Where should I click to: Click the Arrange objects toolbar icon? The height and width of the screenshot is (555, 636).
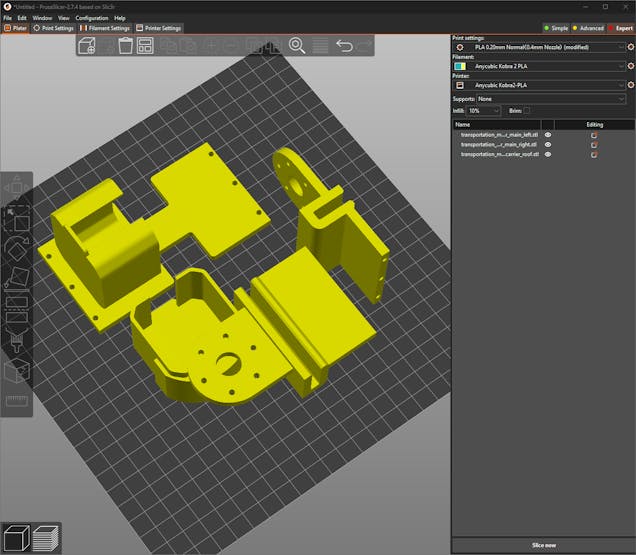pyautogui.click(x=145, y=46)
